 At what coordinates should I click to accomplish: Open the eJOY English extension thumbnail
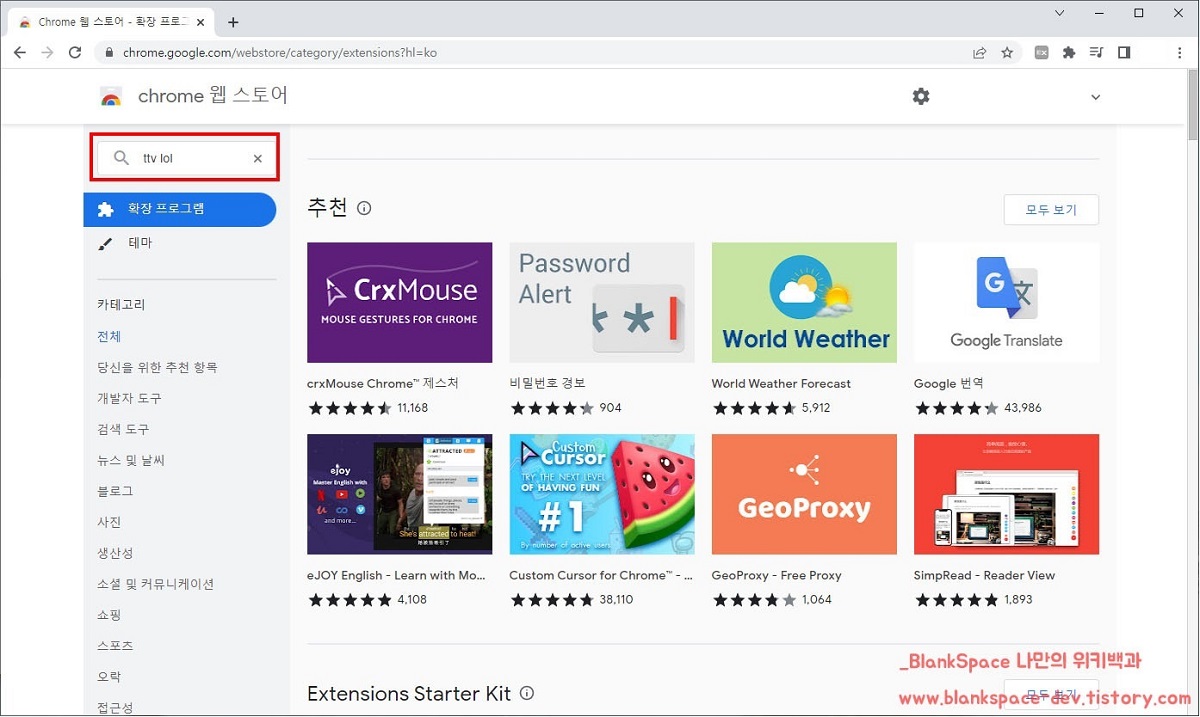point(399,494)
